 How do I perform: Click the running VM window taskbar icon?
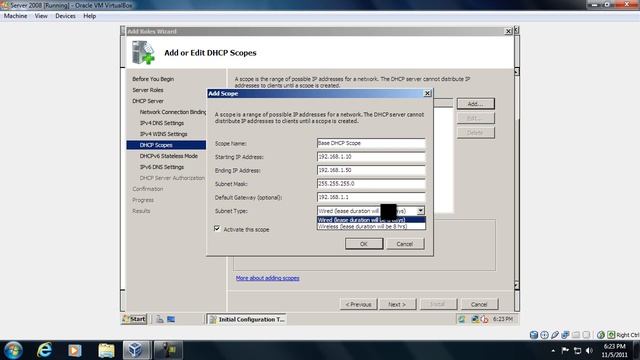[168, 350]
